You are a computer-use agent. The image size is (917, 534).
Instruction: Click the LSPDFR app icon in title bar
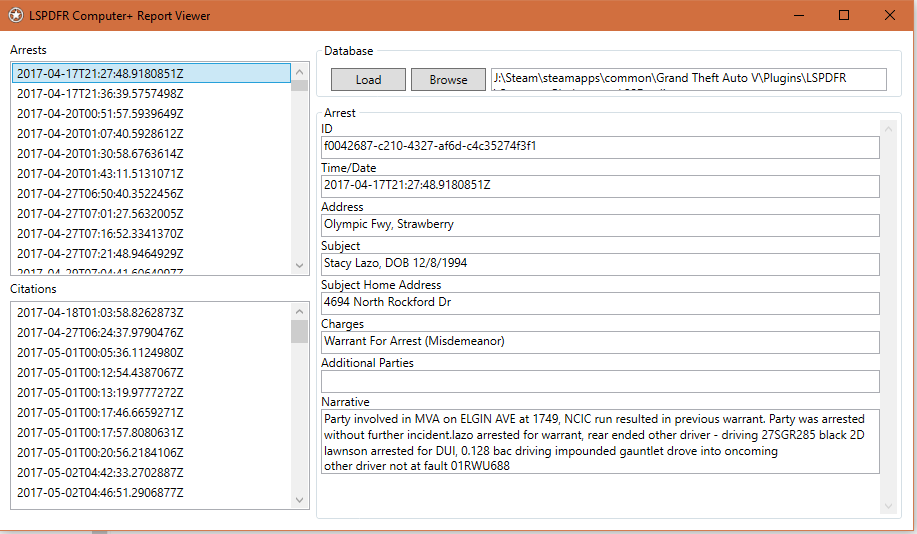(15, 15)
